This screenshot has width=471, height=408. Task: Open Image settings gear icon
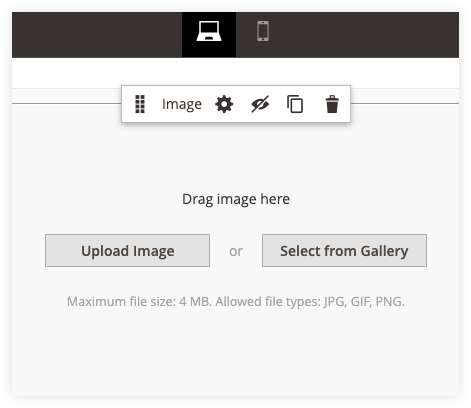[x=224, y=104]
